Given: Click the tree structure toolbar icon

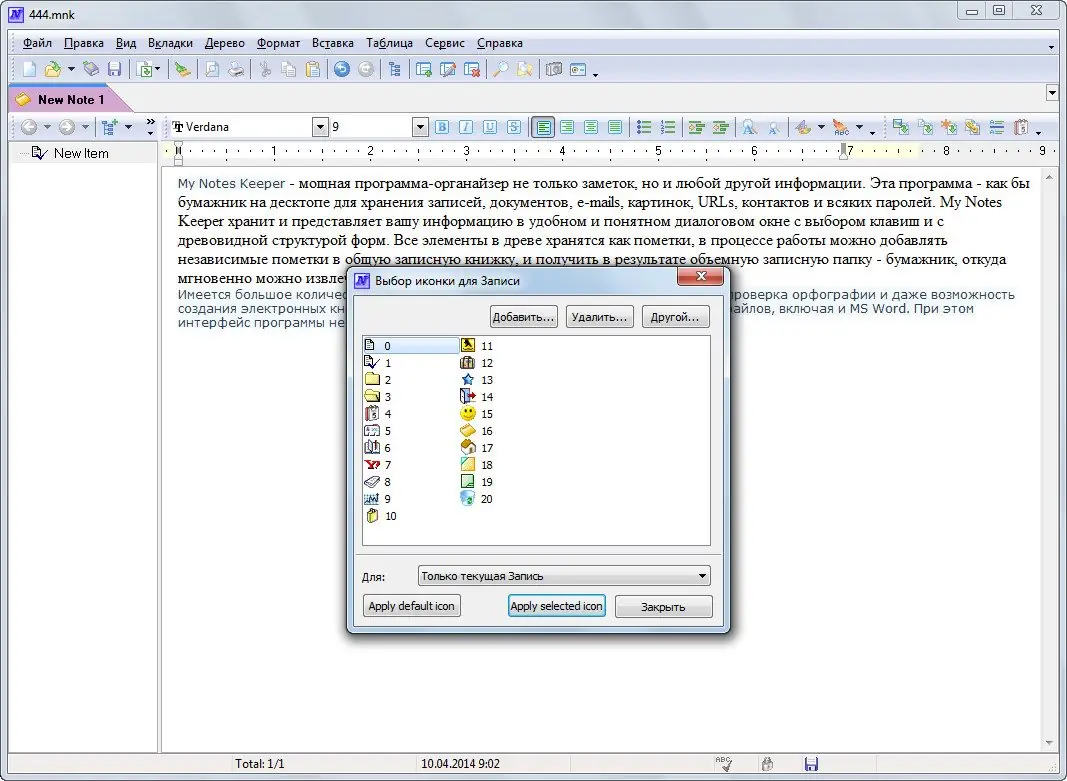Looking at the screenshot, I should coord(395,69).
